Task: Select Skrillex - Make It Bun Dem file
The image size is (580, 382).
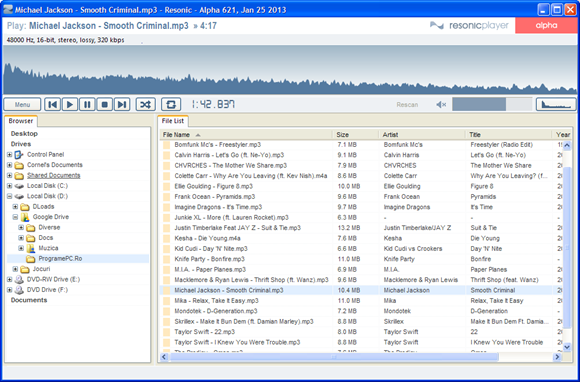Action: click(x=244, y=321)
